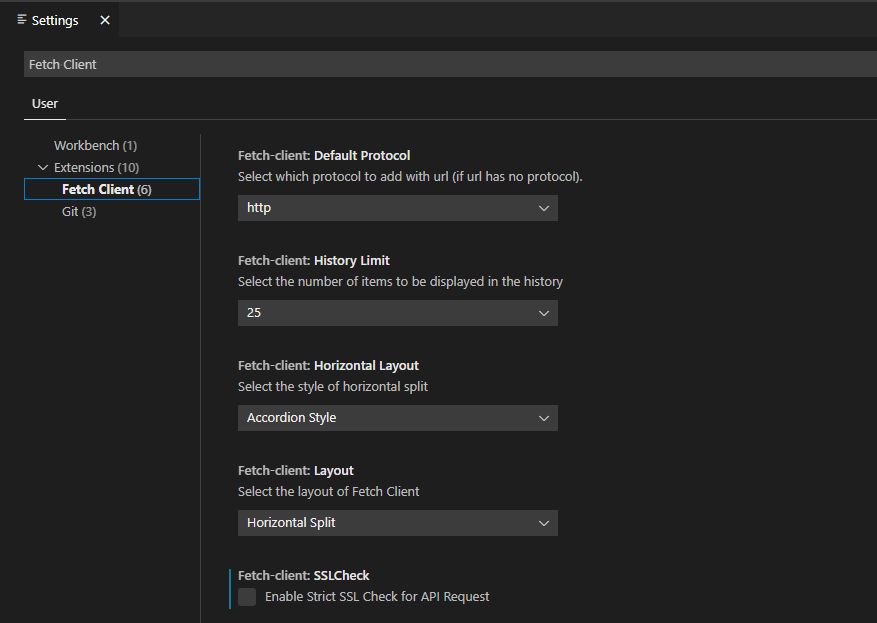Open the Default Protocol http dropdown
877x623 pixels.
click(x=398, y=208)
